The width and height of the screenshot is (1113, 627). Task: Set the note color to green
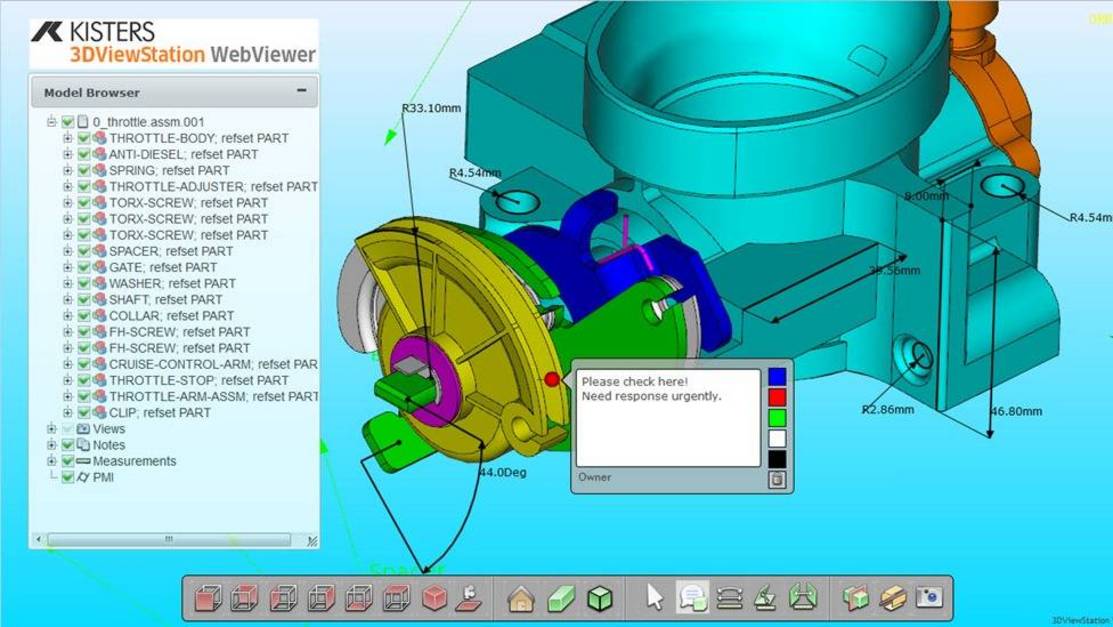click(x=777, y=418)
